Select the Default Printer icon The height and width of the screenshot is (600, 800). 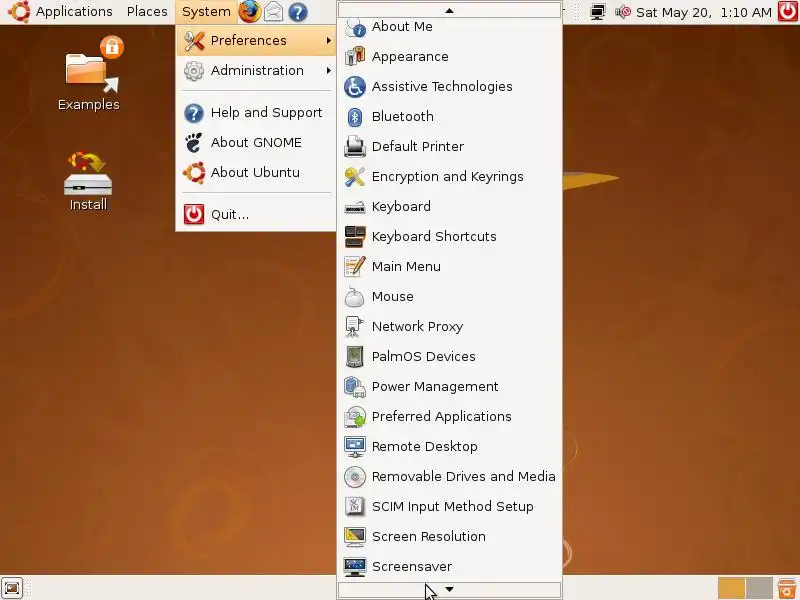tap(355, 146)
